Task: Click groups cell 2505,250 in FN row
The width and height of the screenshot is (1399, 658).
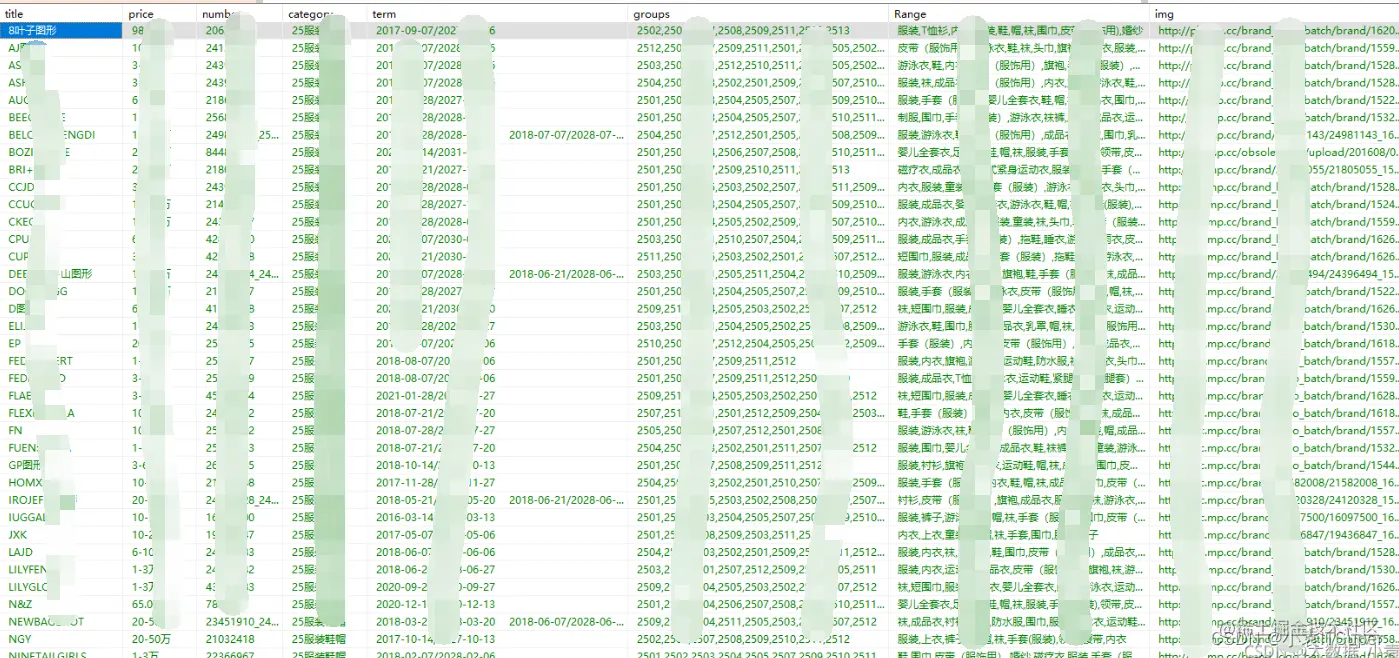Action: pyautogui.click(x=758, y=430)
